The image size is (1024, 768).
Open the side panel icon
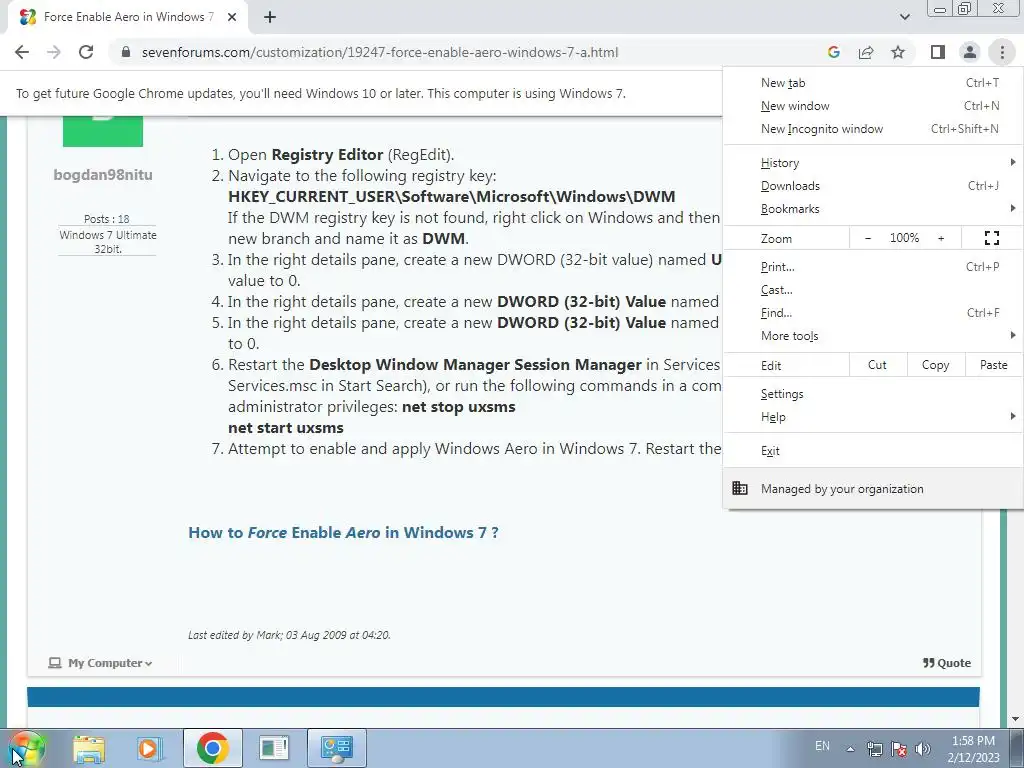[x=938, y=52]
